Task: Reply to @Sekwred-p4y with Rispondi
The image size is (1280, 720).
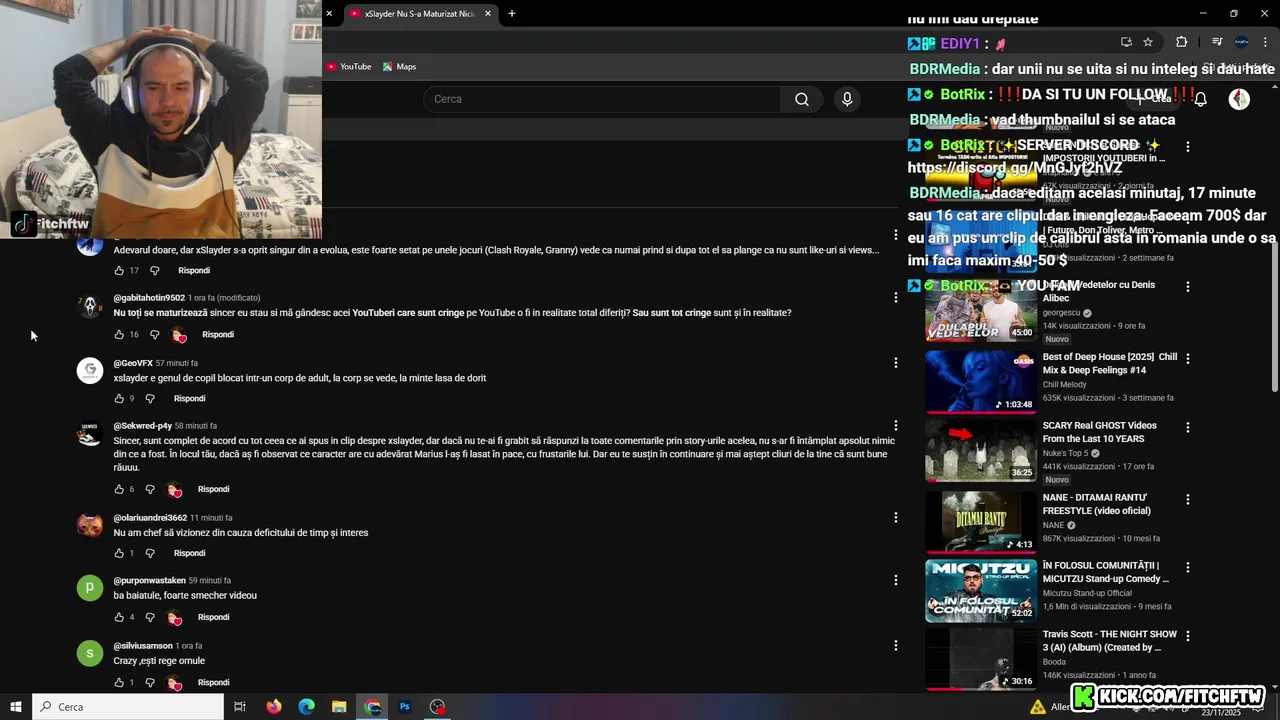Action: tap(214, 490)
